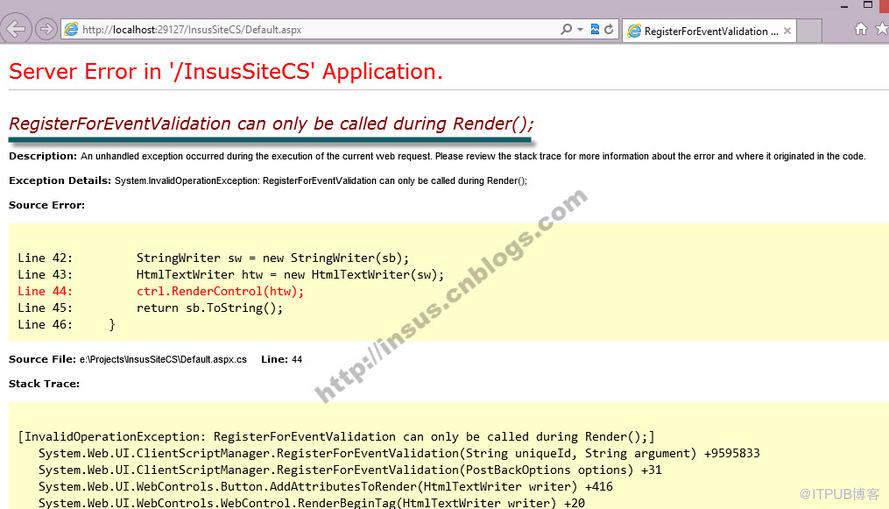Click the 'Source Error:' label
The height and width of the screenshot is (509, 889).
pyautogui.click(x=46, y=205)
